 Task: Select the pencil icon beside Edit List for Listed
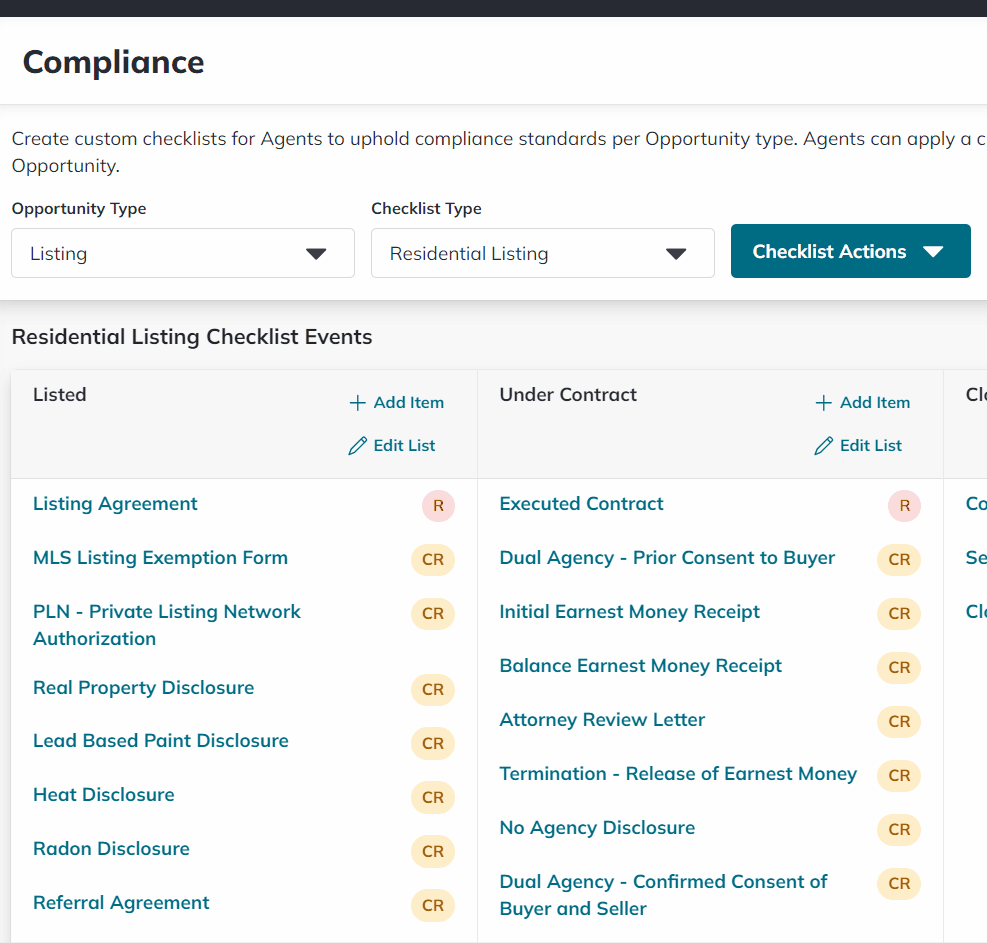click(x=358, y=445)
